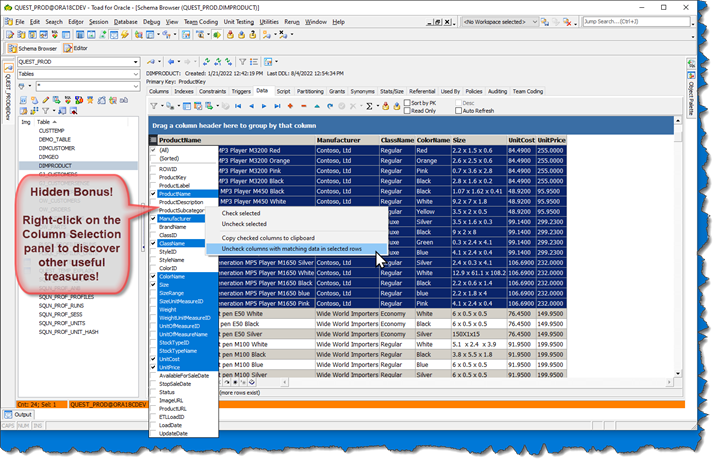Click the data grid filter funnel icon

click(x=154, y=106)
